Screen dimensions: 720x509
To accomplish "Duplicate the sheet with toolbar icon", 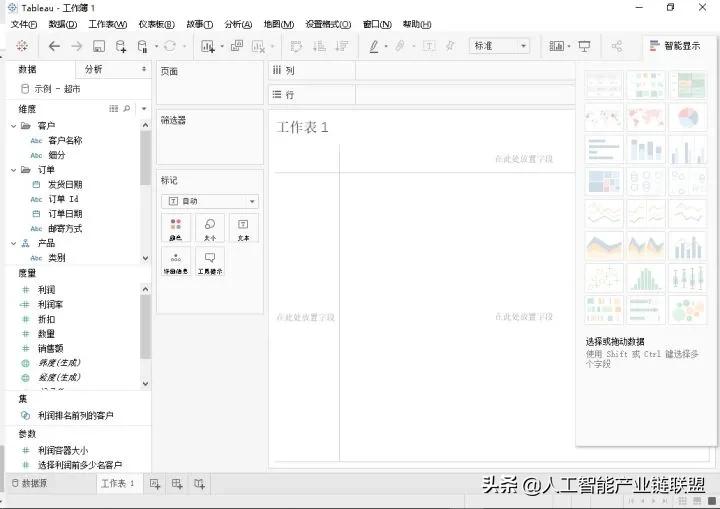I will pyautogui.click(x=237, y=46).
